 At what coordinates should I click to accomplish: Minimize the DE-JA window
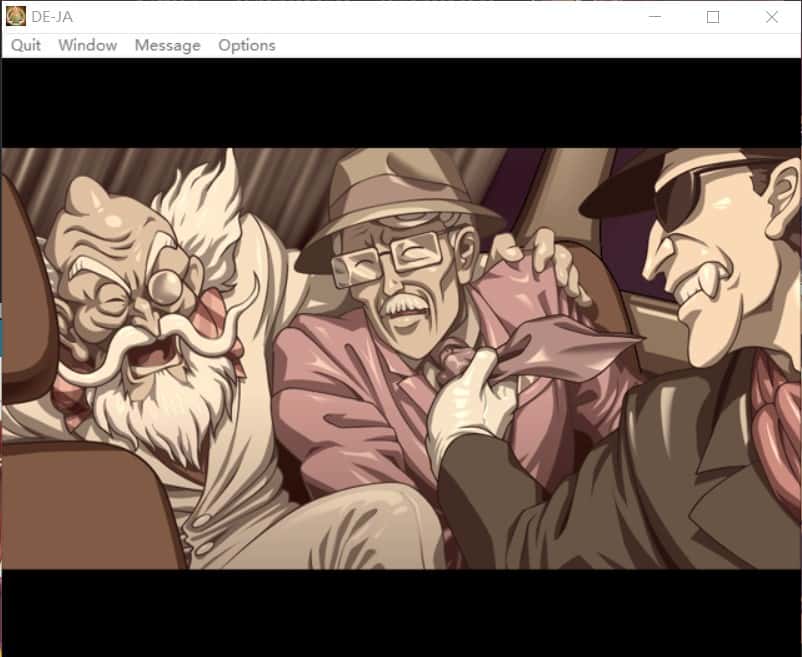pyautogui.click(x=655, y=17)
